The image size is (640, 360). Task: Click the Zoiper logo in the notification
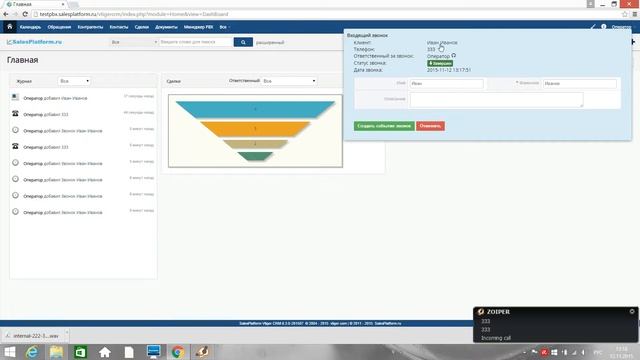(481, 312)
